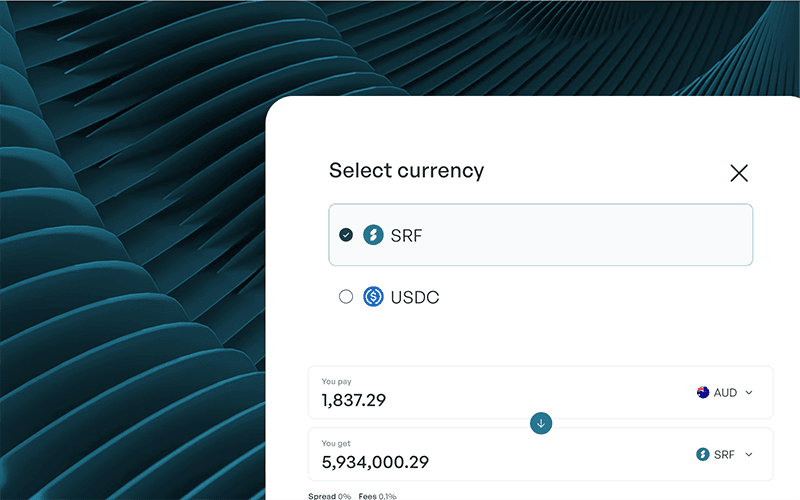The image size is (800, 500).
Task: Pick the SRF option label in list
Action: 408,235
